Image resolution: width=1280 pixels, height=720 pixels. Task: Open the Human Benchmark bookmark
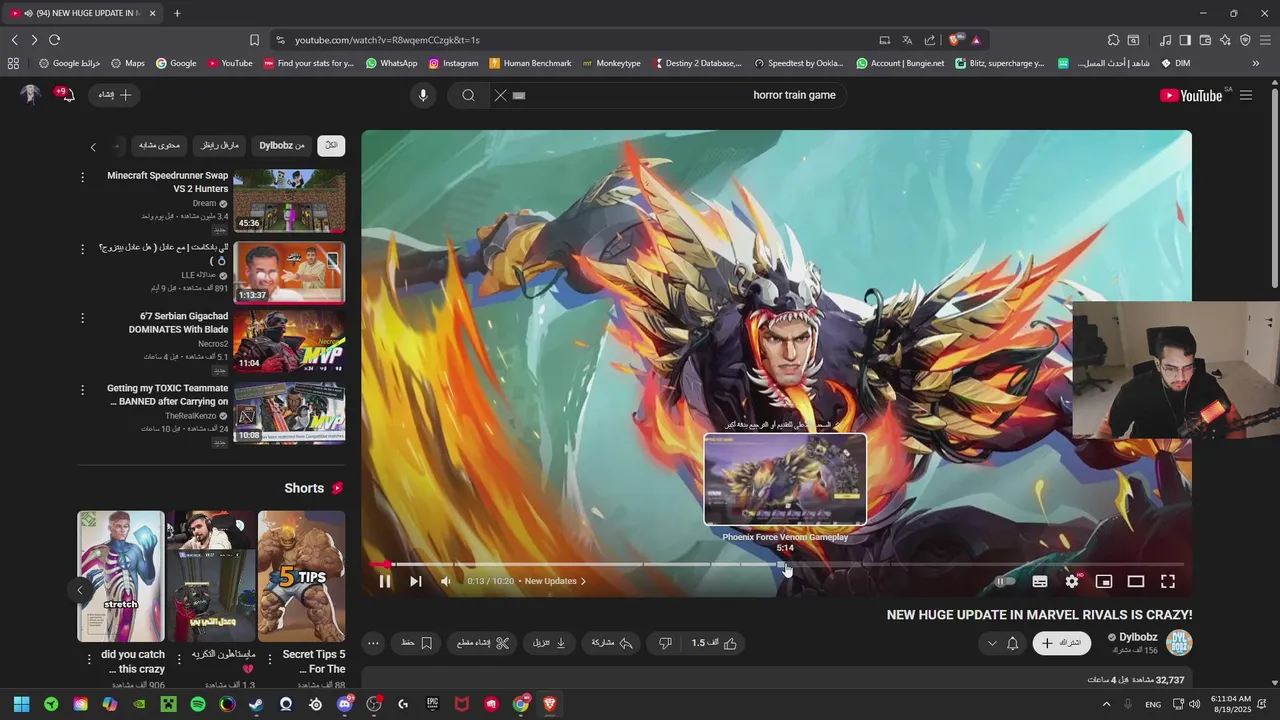(530, 63)
